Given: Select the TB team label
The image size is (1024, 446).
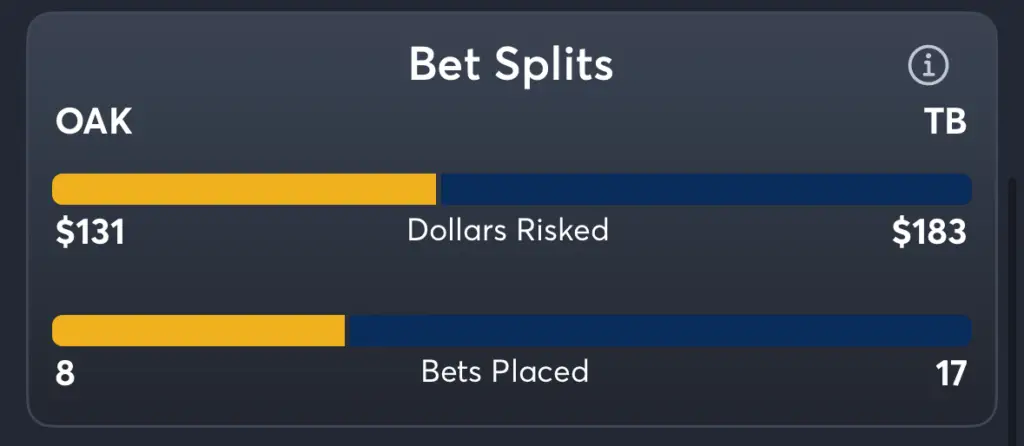Looking at the screenshot, I should [946, 122].
